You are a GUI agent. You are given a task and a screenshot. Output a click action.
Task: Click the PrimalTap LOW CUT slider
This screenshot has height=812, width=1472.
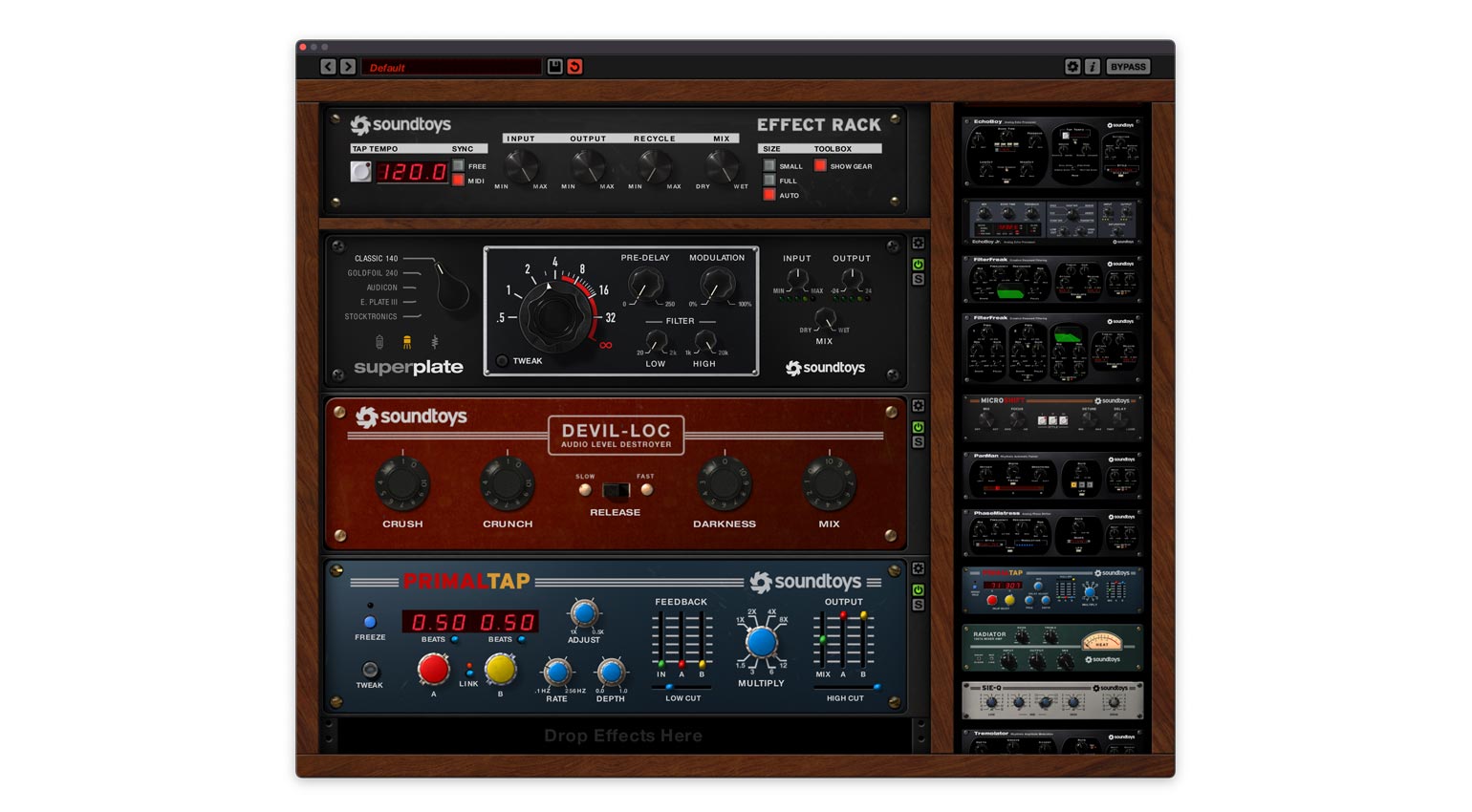click(682, 687)
